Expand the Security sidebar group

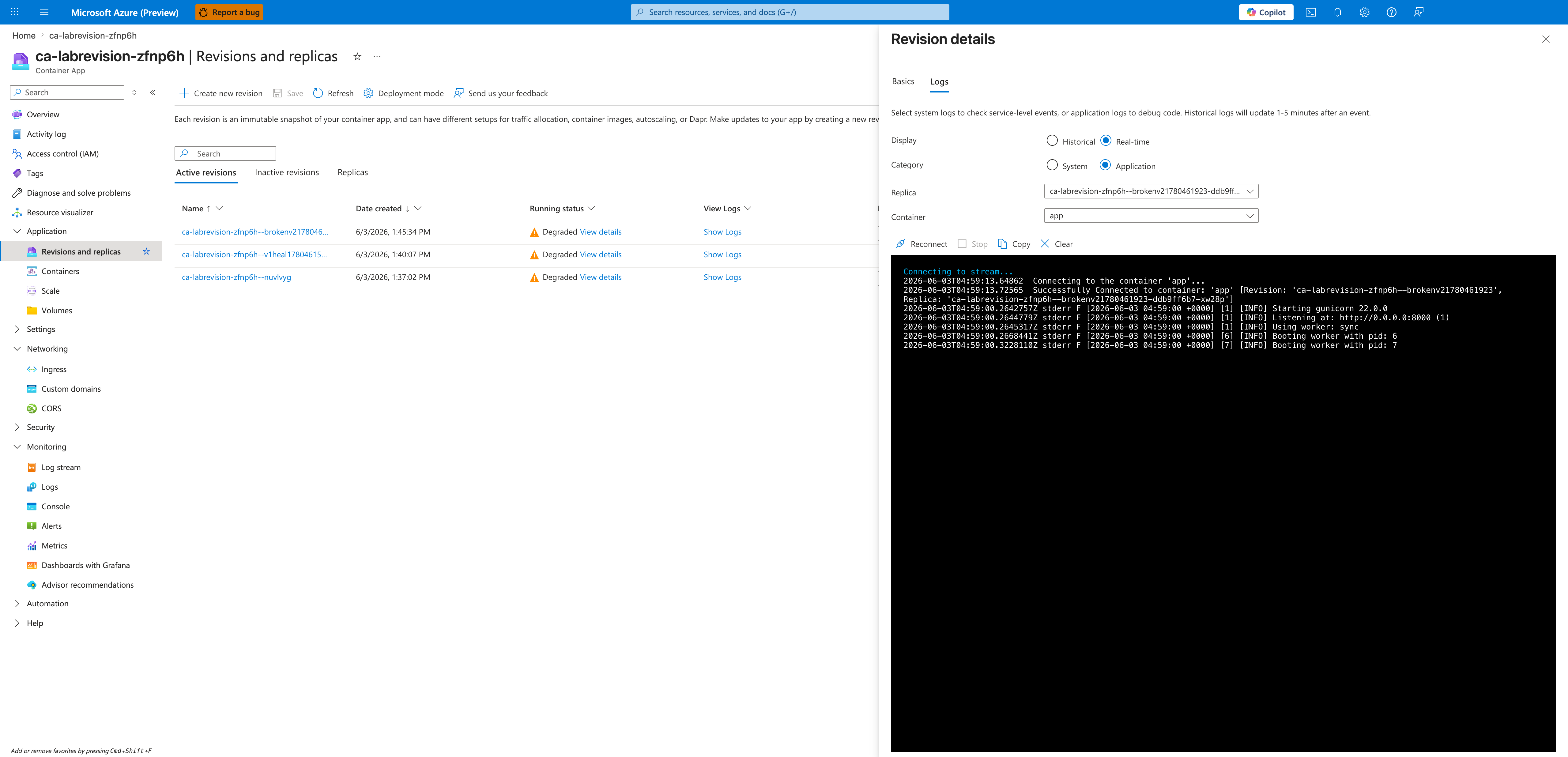pos(17,427)
